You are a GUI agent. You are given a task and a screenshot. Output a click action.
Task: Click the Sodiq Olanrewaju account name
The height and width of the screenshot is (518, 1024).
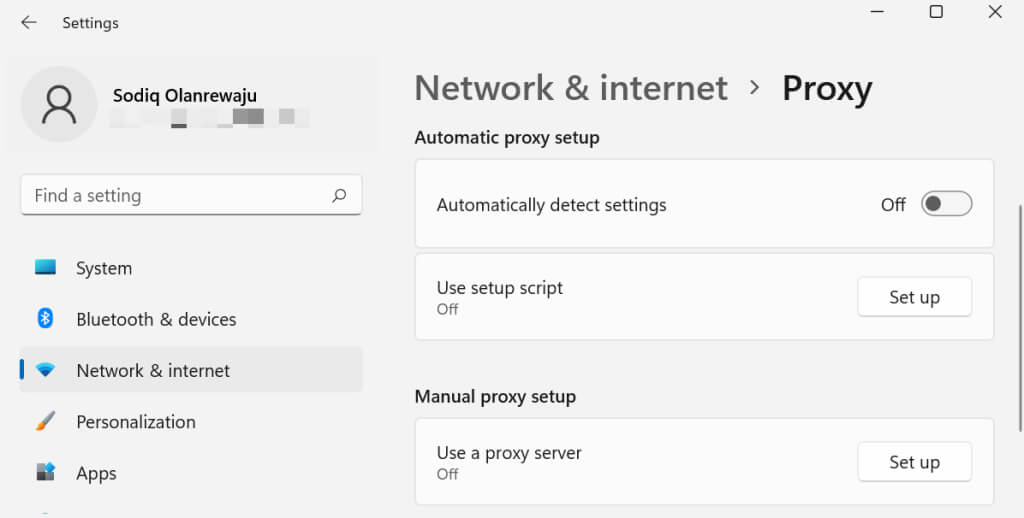tap(185, 96)
